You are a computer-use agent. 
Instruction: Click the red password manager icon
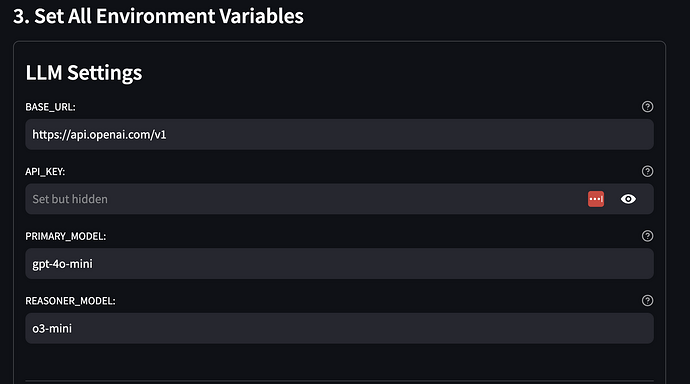click(596, 199)
